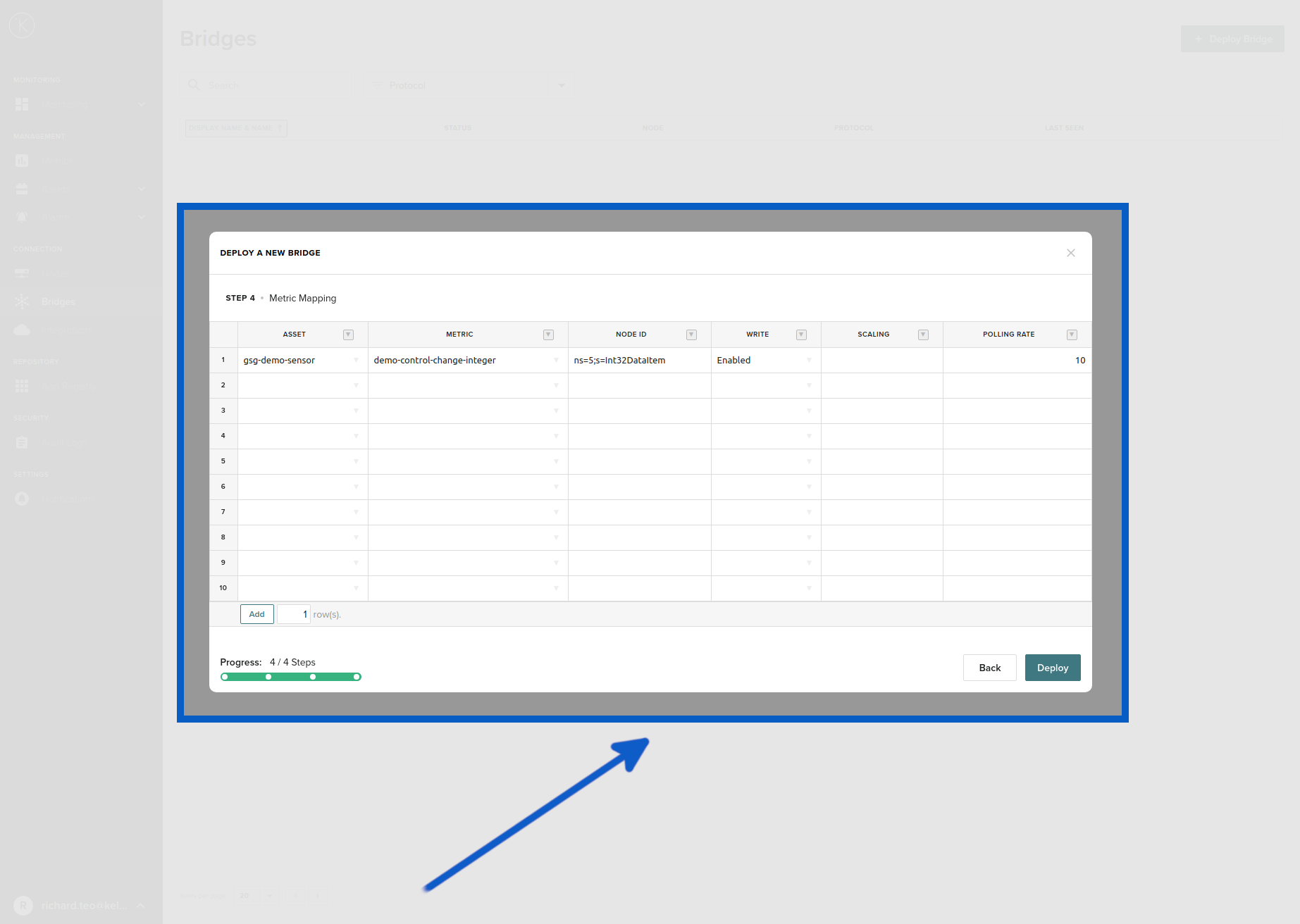Image resolution: width=1300 pixels, height=924 pixels.
Task: Click the step 3 marker on progress bar
Action: click(x=312, y=676)
